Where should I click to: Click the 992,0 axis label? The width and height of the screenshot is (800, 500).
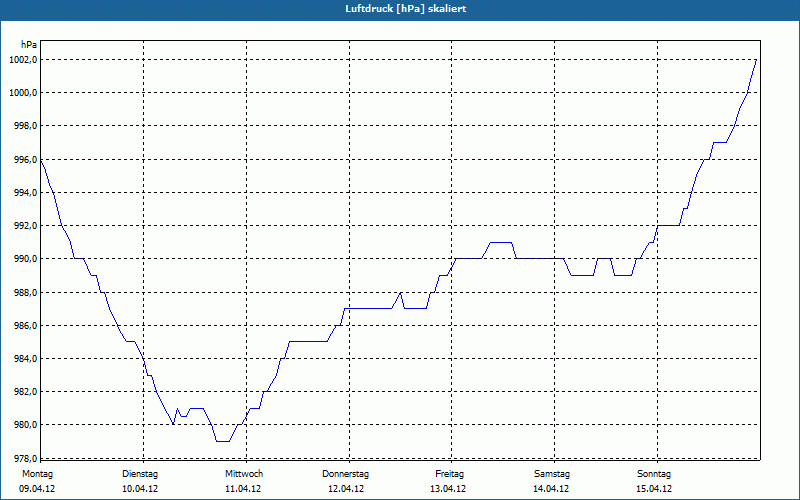coord(24,226)
